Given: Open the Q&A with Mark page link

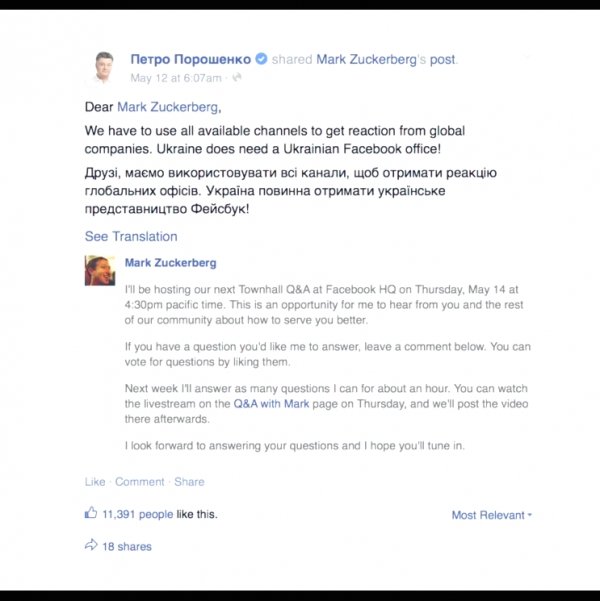Looking at the screenshot, I should pos(271,404).
